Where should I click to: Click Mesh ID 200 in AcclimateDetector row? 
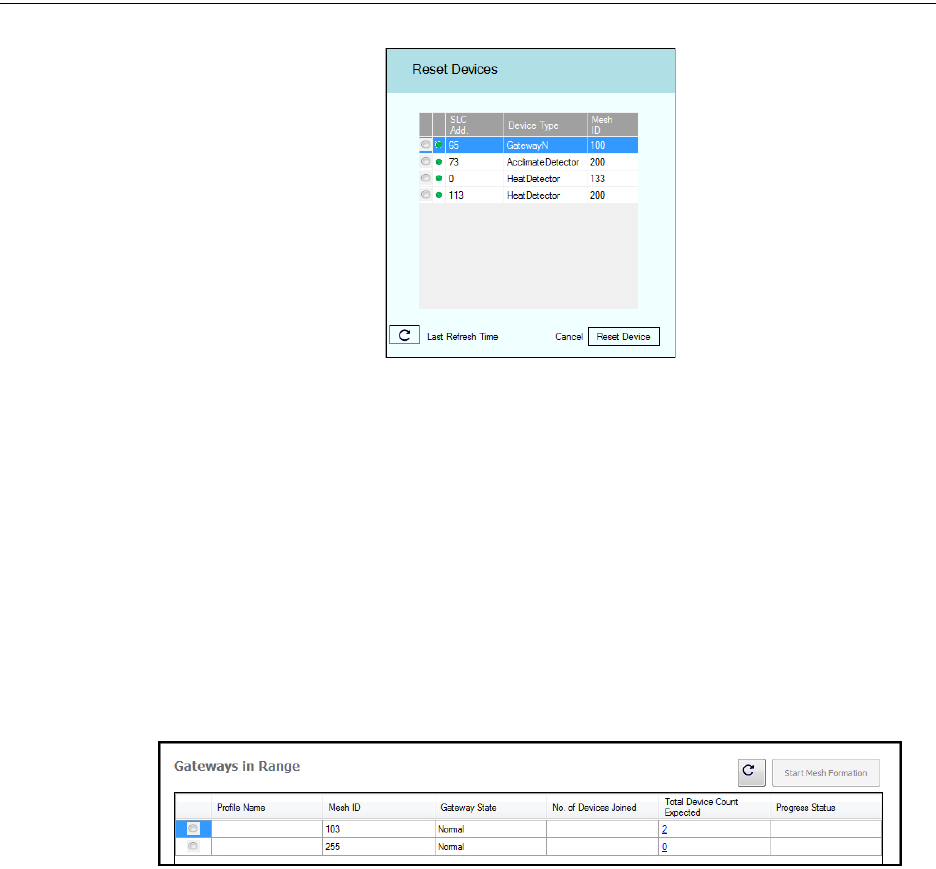coord(612,162)
